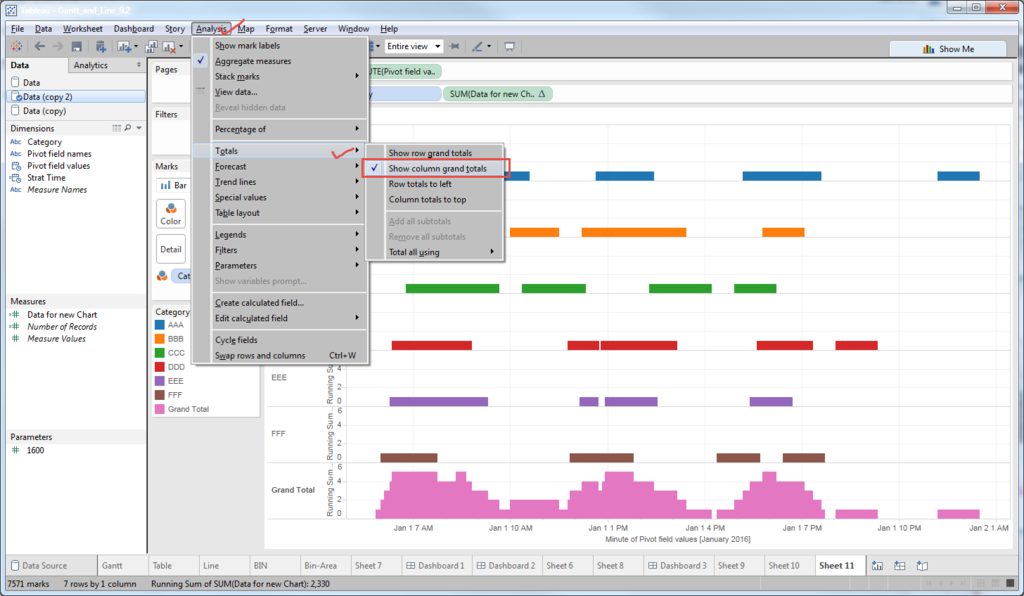Image resolution: width=1024 pixels, height=596 pixels.
Task: Click the Category pill on Marks card
Action: [181, 276]
